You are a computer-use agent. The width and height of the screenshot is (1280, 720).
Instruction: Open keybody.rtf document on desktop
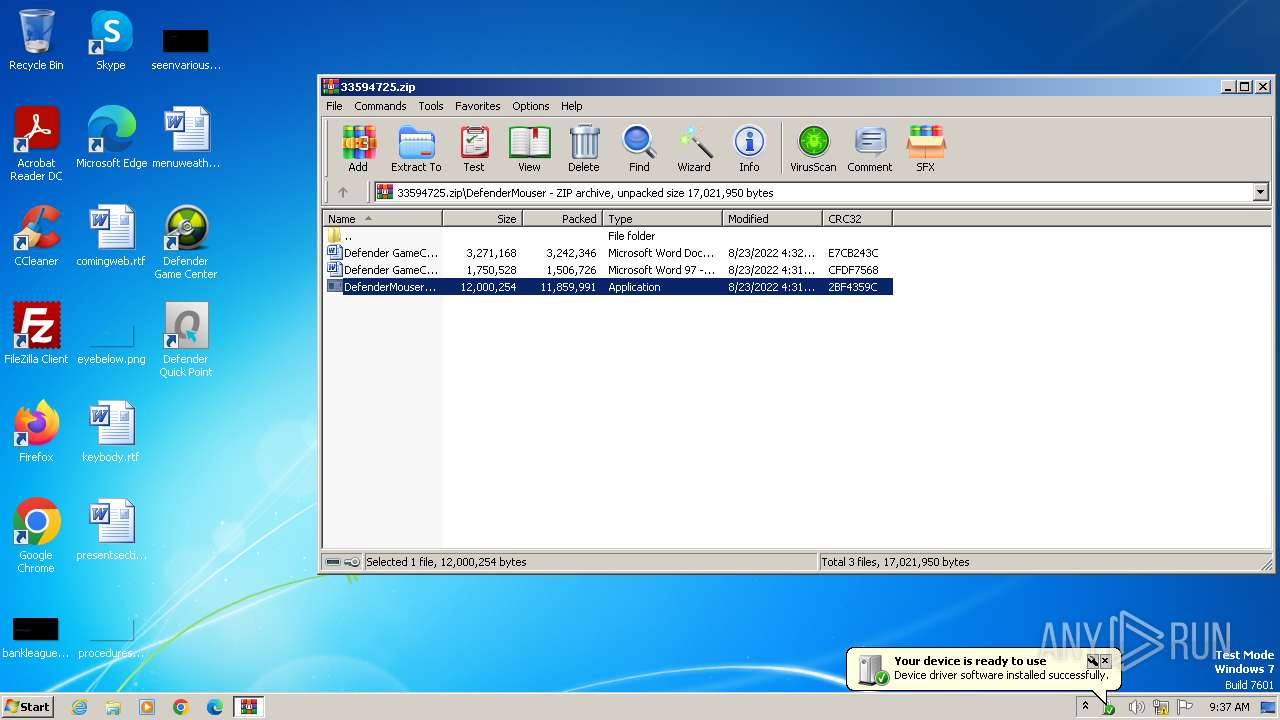click(x=111, y=433)
